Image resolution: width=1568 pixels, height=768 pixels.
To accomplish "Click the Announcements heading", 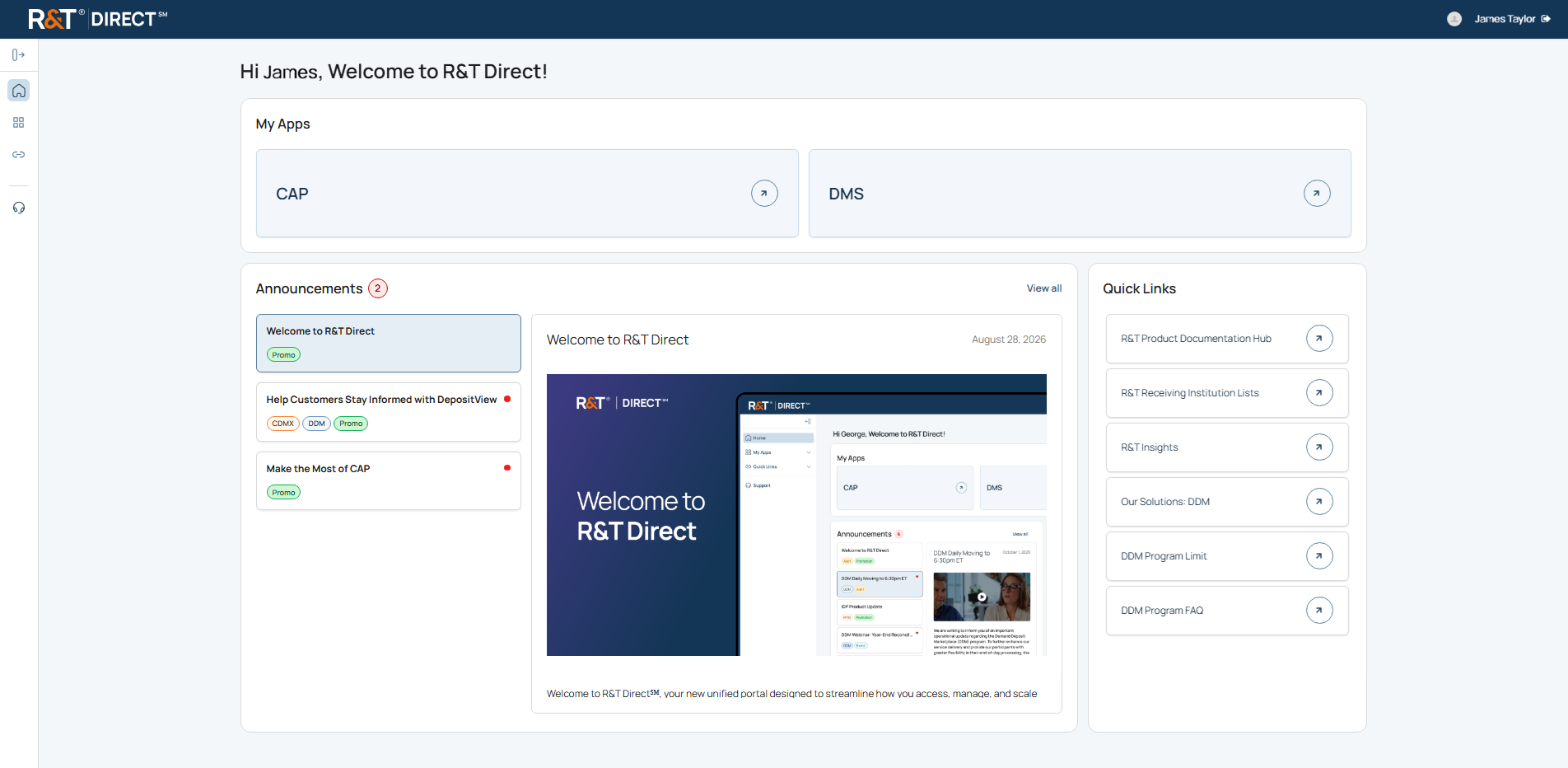I will (309, 288).
